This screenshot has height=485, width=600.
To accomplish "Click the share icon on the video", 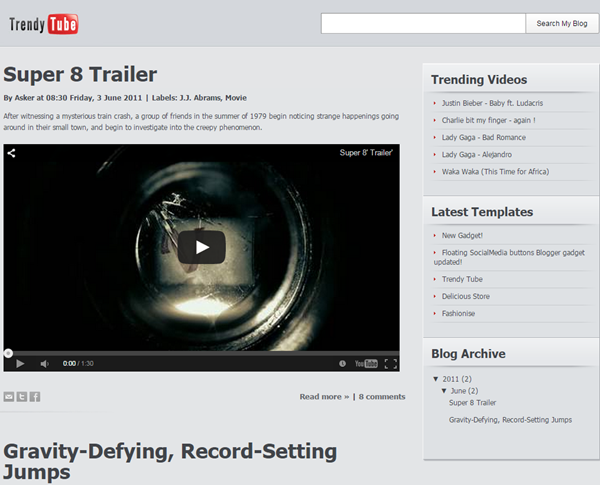I will [x=11, y=153].
